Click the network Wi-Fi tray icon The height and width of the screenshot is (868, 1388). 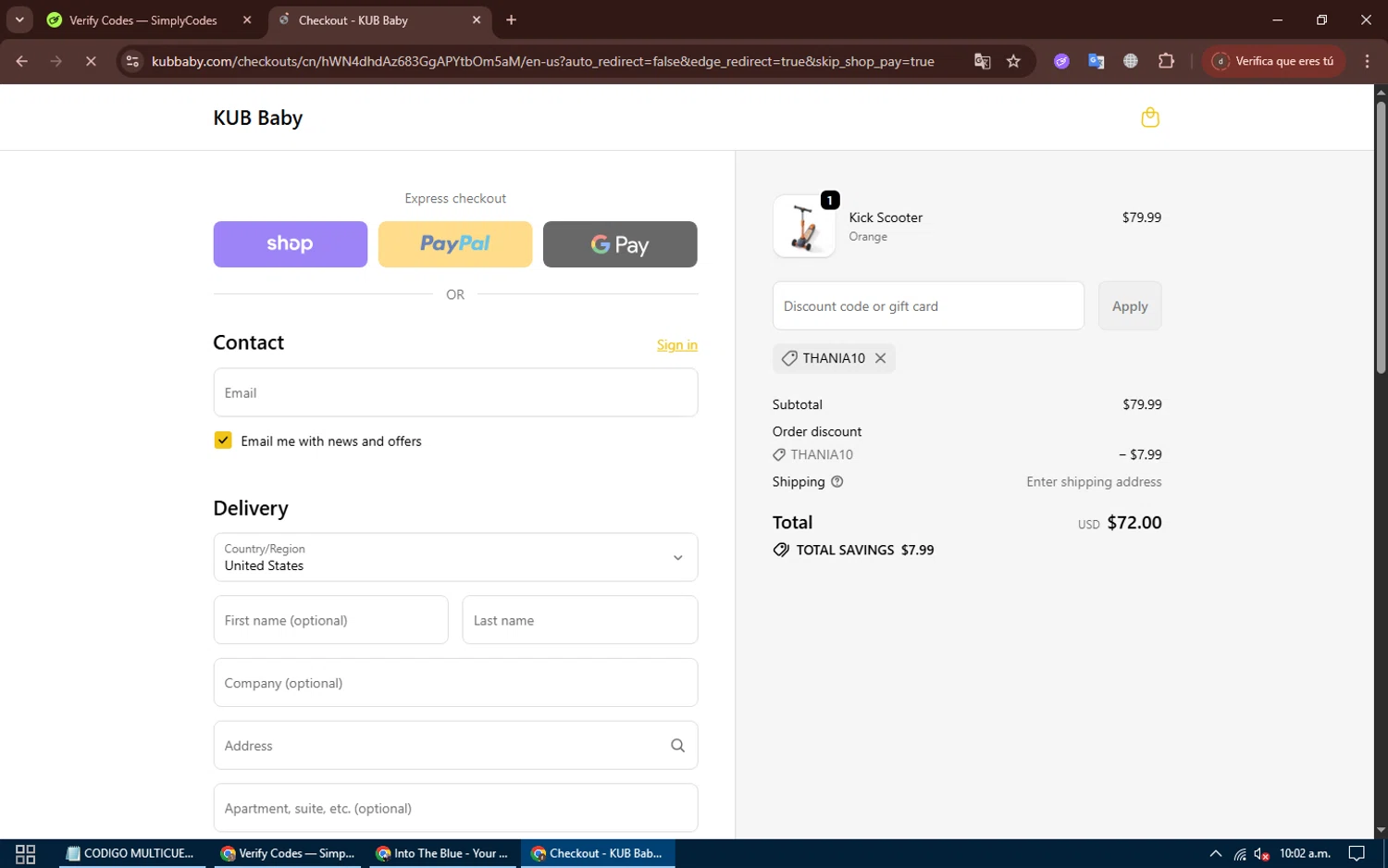[x=1240, y=854]
